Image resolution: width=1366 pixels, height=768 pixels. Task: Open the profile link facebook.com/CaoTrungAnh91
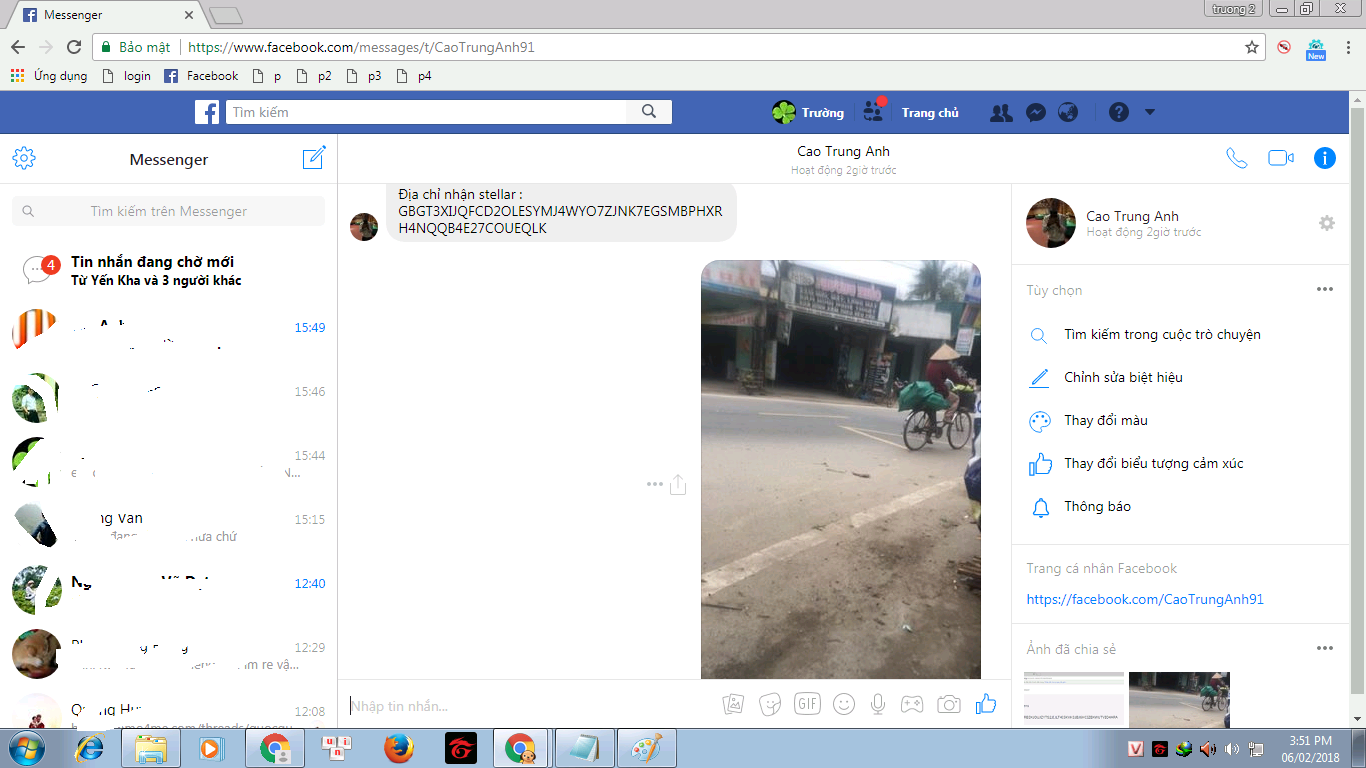click(1145, 599)
